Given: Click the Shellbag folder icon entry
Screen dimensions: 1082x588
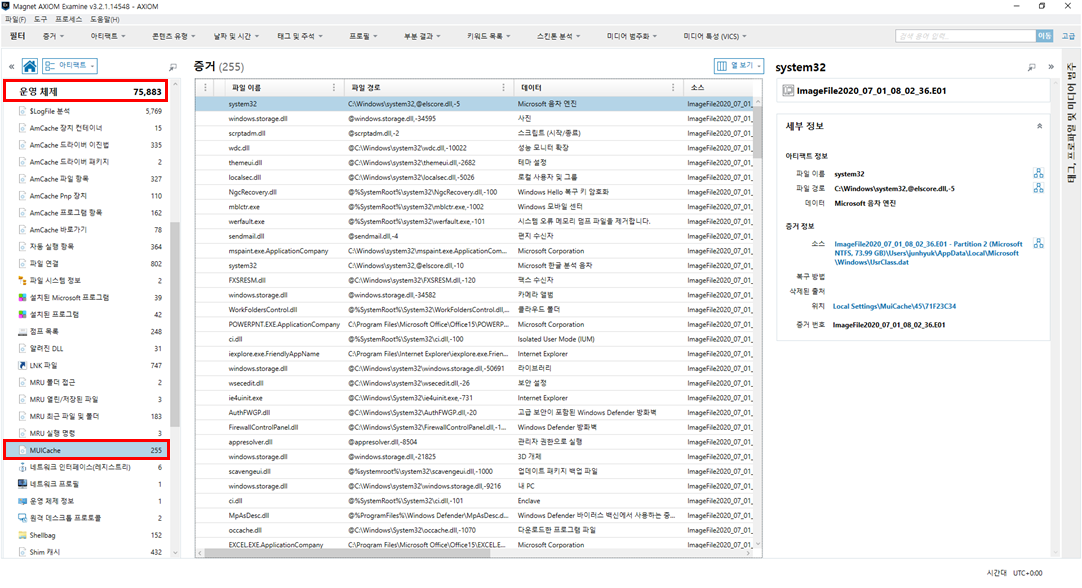Looking at the screenshot, I should 23,536.
